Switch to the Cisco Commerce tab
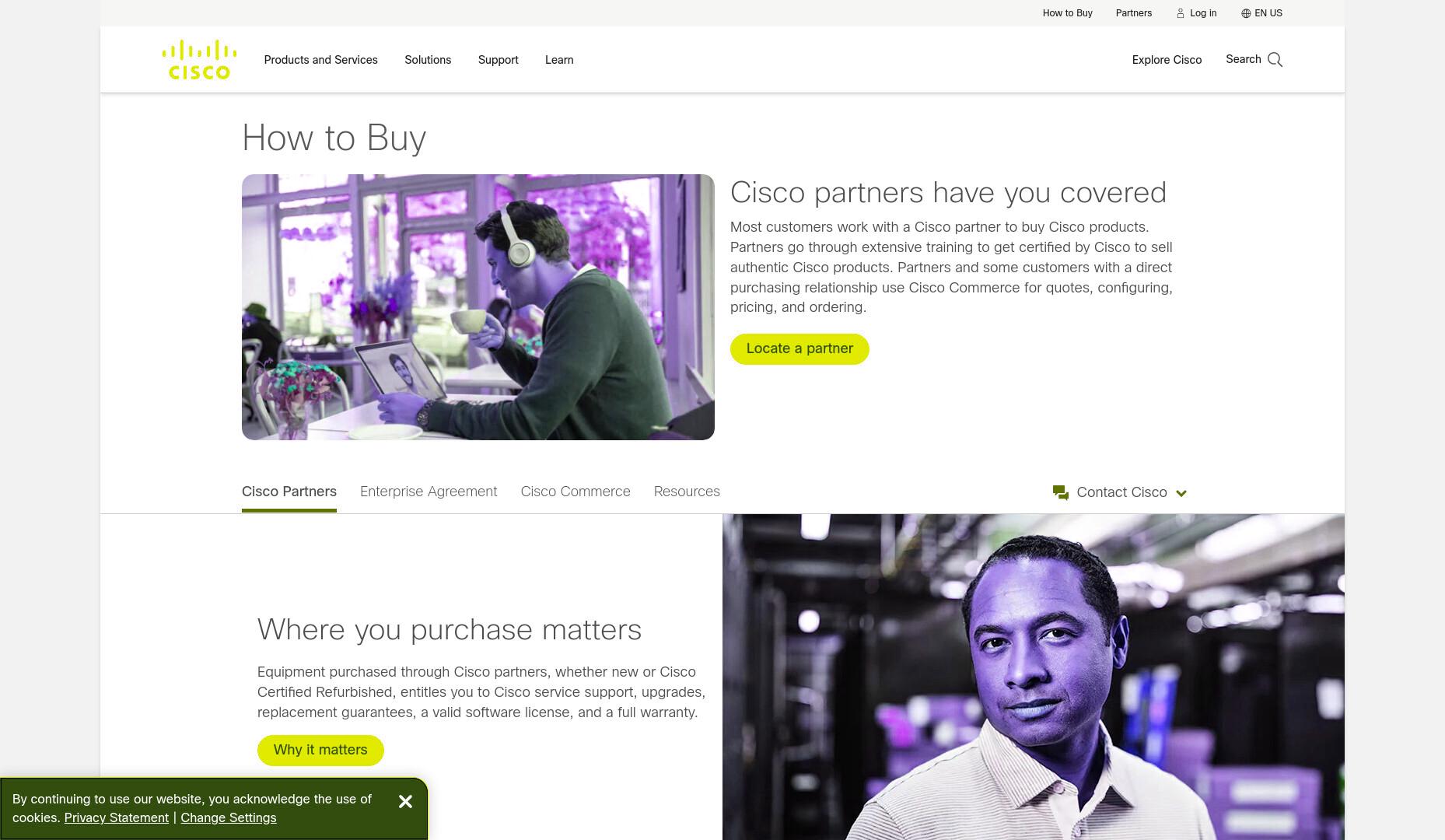The width and height of the screenshot is (1445, 840). coord(576,492)
